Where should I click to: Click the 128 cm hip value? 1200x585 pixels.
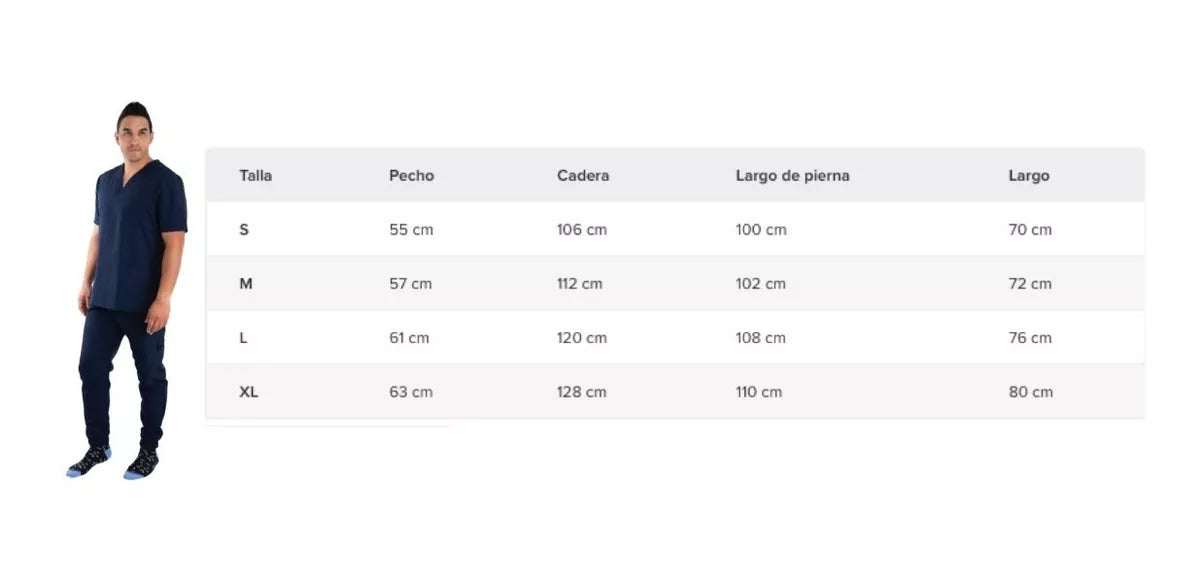click(581, 392)
